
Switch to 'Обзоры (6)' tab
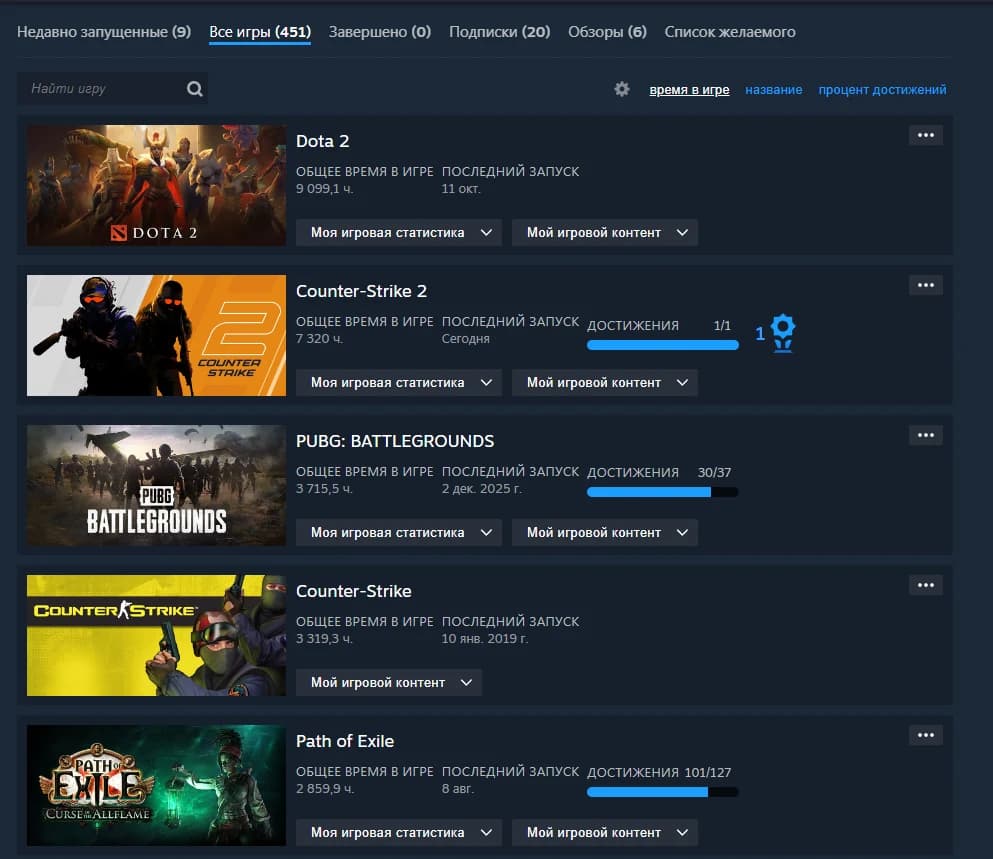607,32
